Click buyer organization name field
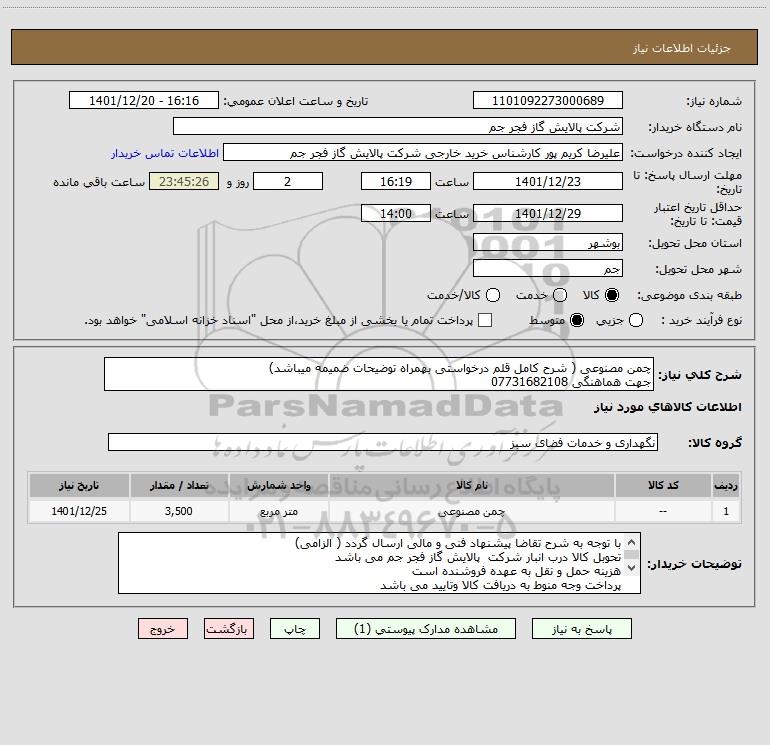 click(x=398, y=127)
